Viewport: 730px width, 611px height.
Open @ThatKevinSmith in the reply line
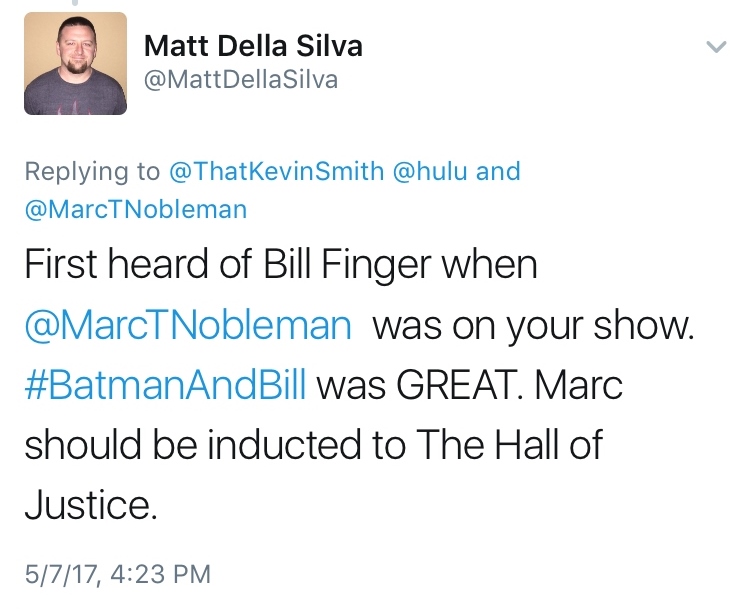275,171
